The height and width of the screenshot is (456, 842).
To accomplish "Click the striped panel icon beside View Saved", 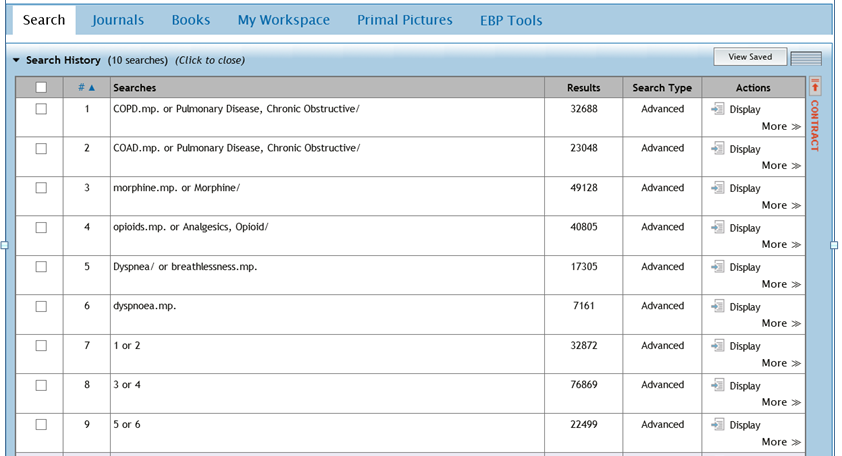I will (x=805, y=59).
